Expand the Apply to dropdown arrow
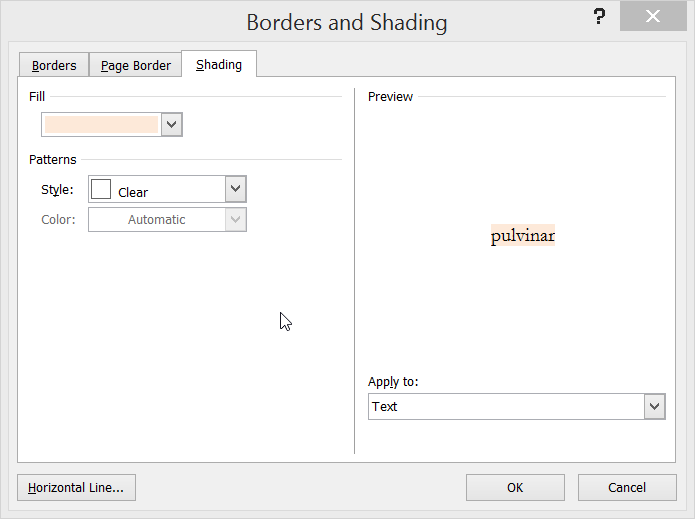The height and width of the screenshot is (519, 695). click(655, 406)
